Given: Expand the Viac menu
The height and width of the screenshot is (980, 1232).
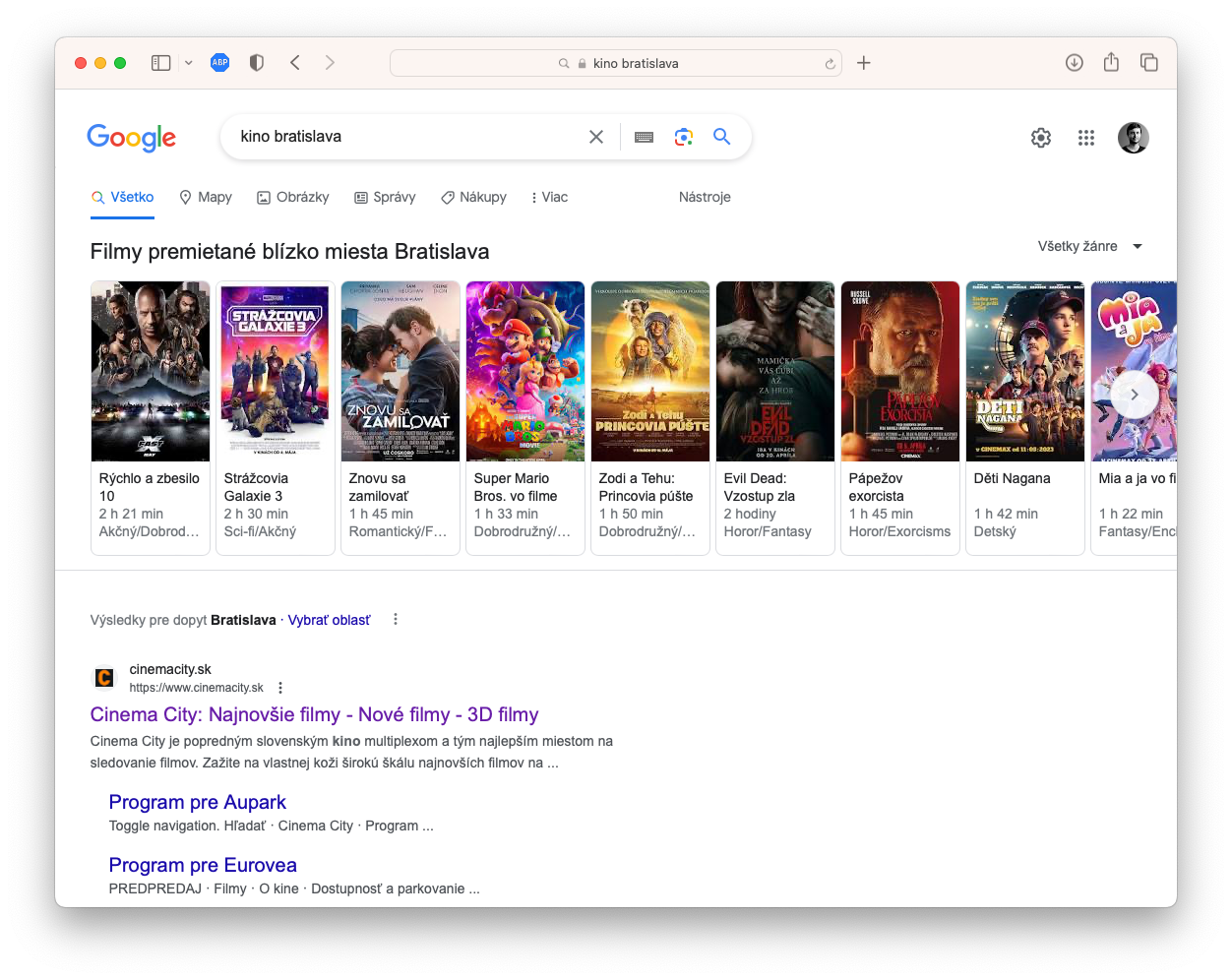Looking at the screenshot, I should pos(549,197).
